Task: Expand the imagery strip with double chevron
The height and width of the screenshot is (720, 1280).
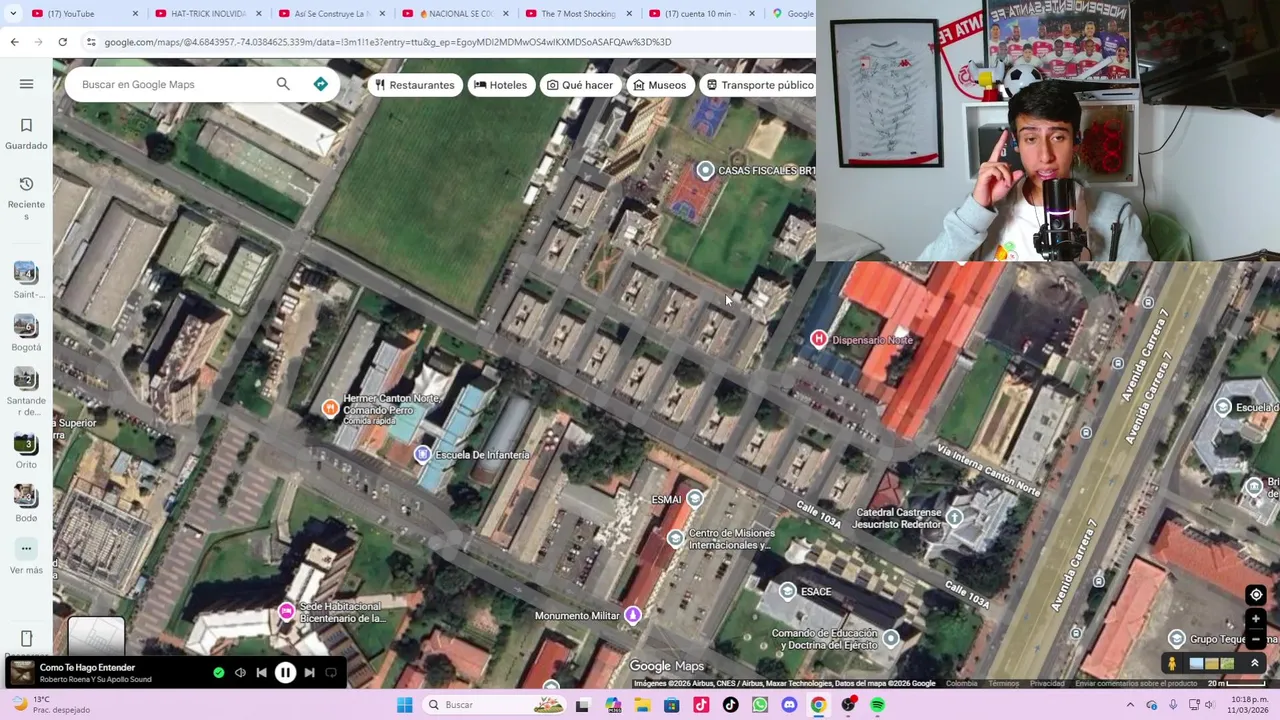Action: coord(1255,663)
